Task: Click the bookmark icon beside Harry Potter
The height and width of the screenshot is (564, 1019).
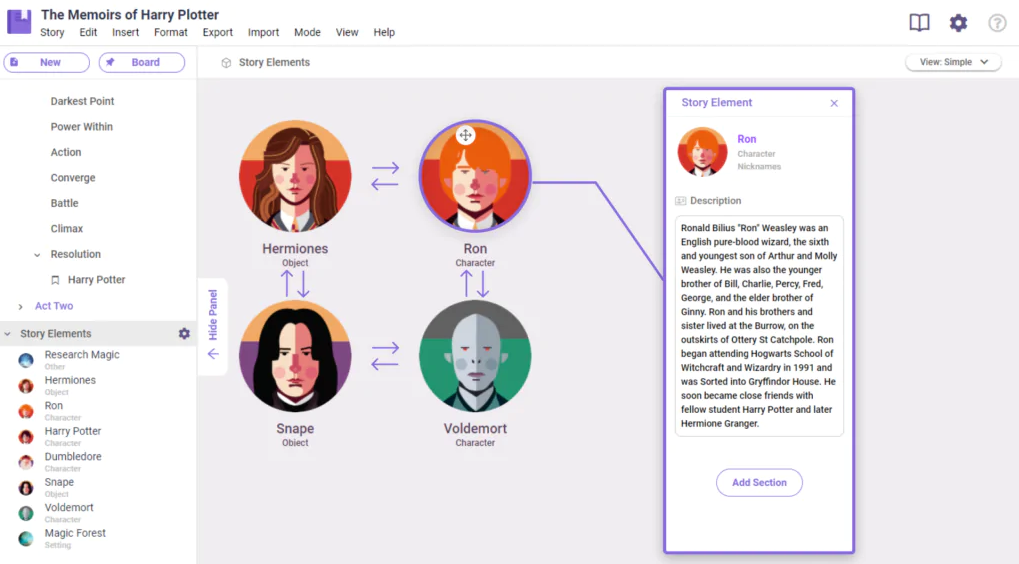Action: point(55,280)
